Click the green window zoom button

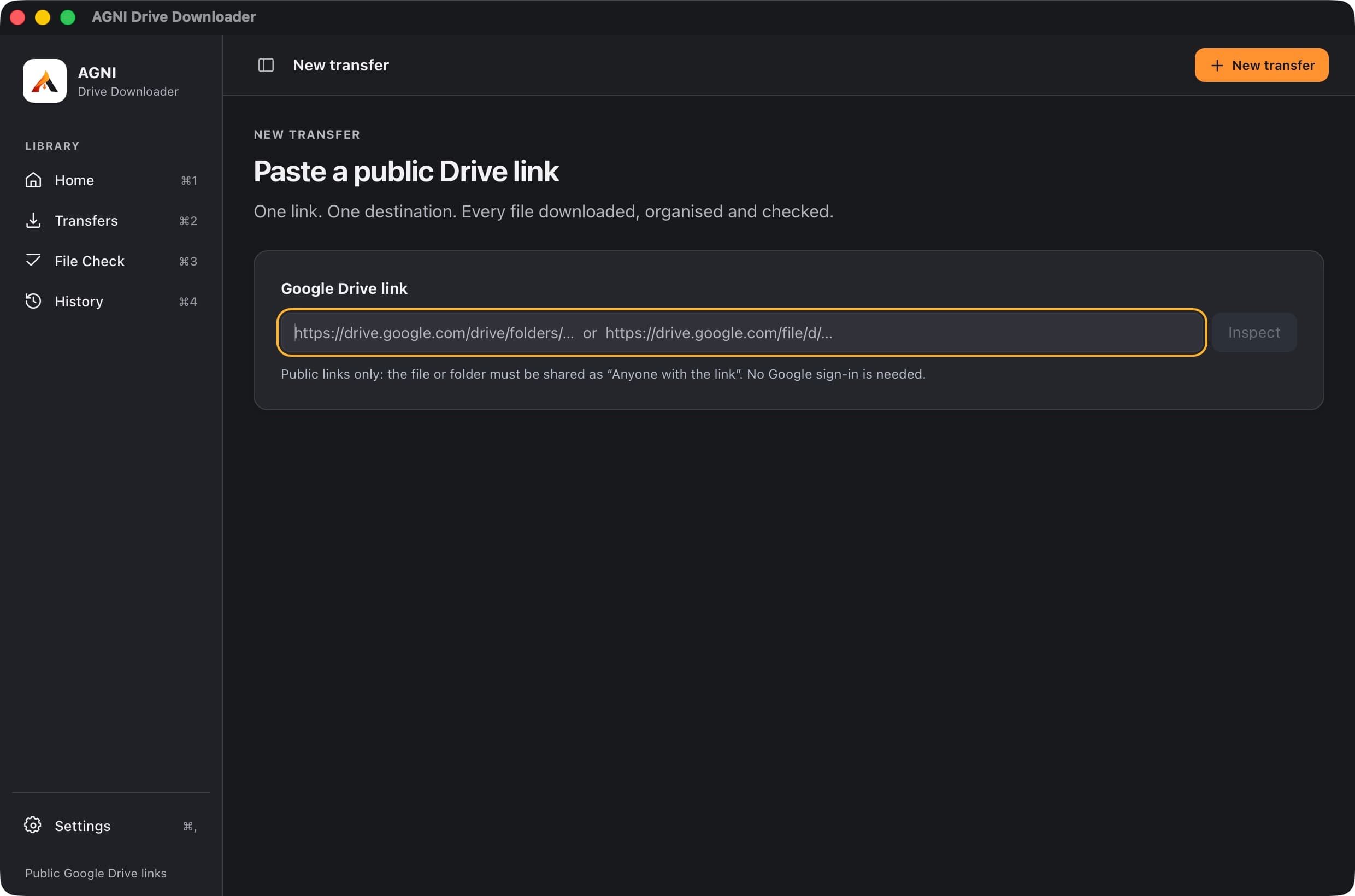tap(68, 17)
